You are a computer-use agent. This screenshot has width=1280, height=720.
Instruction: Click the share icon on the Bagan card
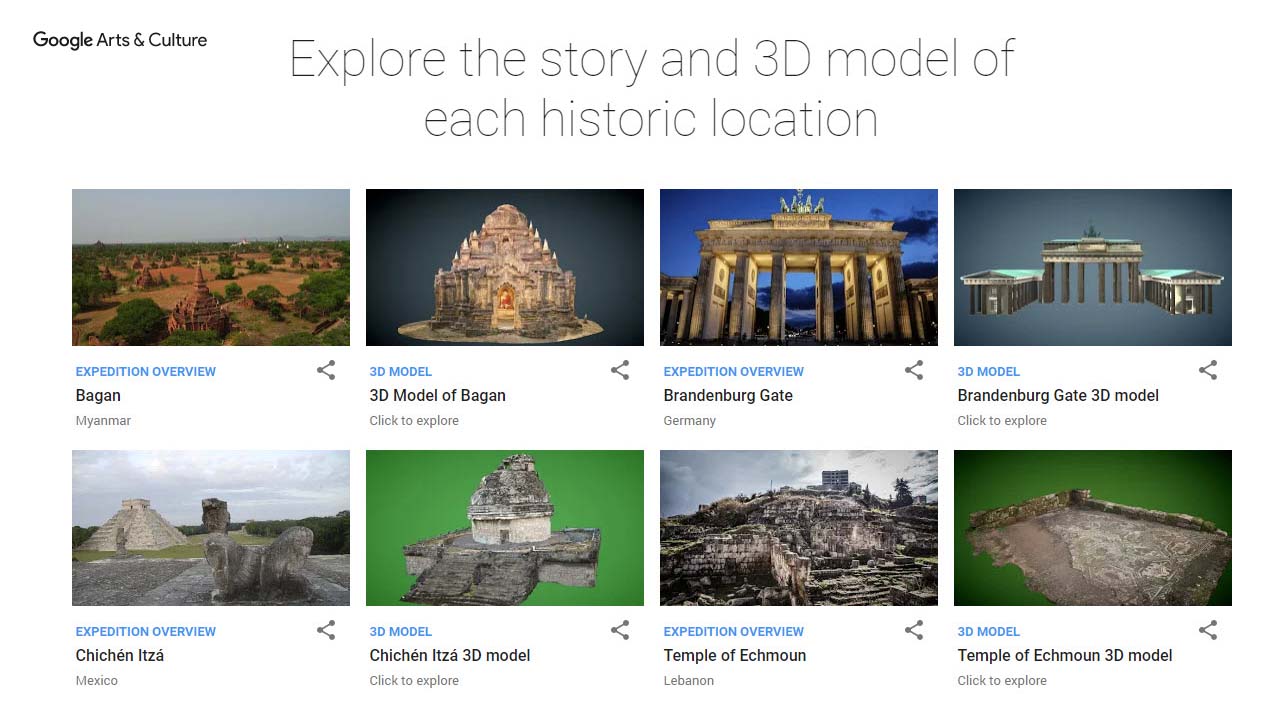click(x=326, y=370)
